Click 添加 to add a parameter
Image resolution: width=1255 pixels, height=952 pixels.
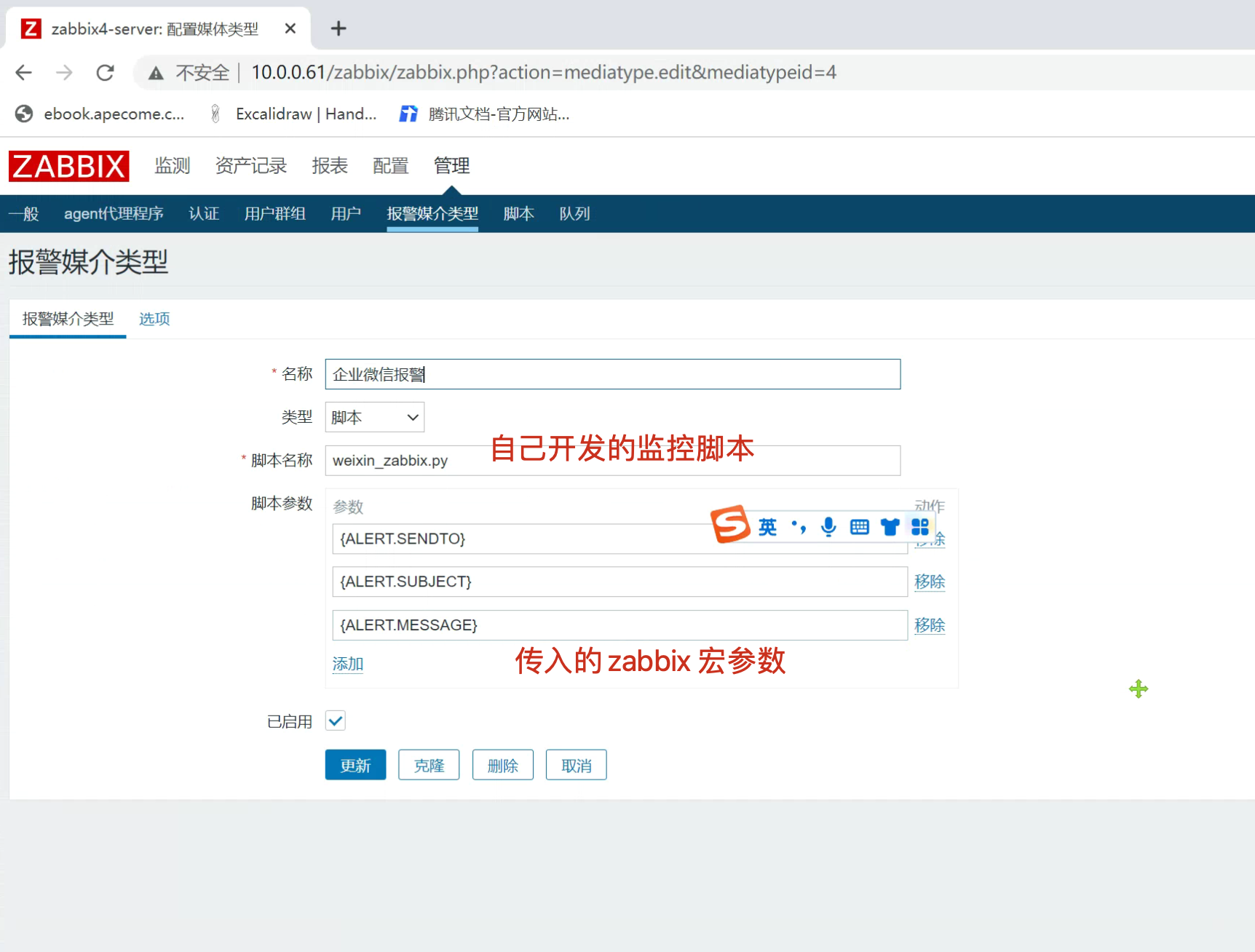tap(347, 664)
